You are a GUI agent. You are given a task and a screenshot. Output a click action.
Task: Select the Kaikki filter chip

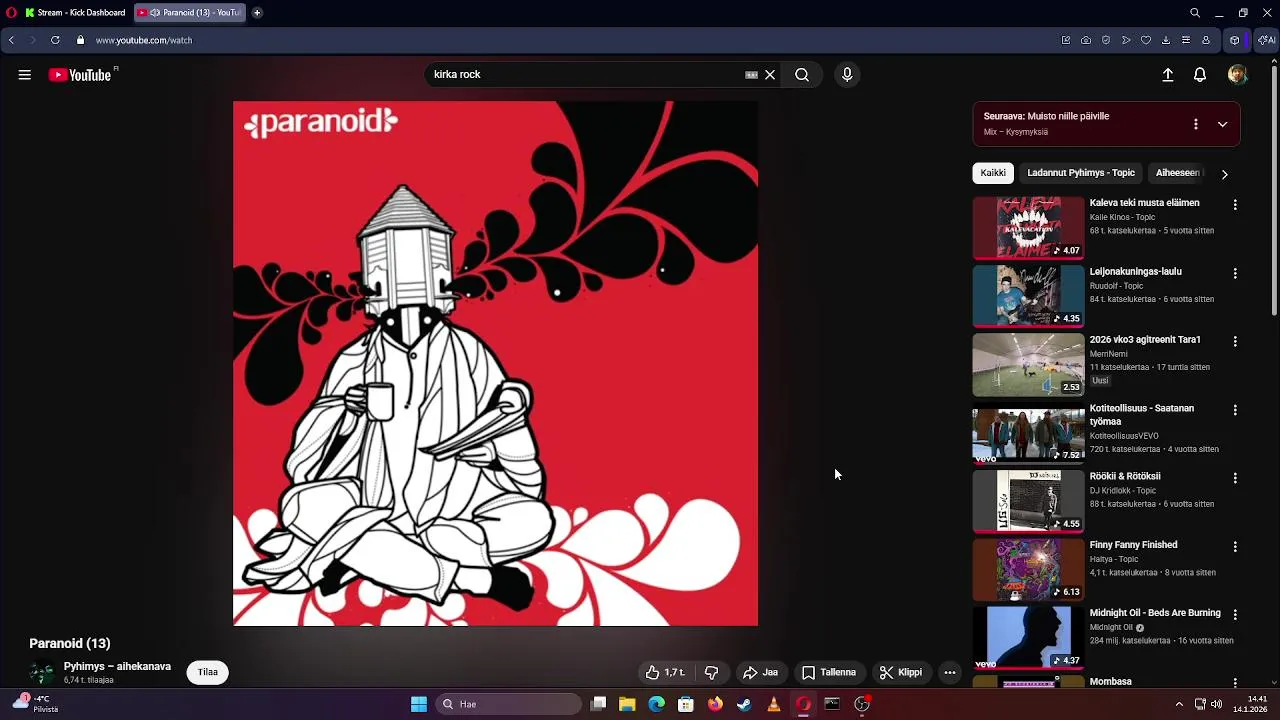click(x=993, y=173)
